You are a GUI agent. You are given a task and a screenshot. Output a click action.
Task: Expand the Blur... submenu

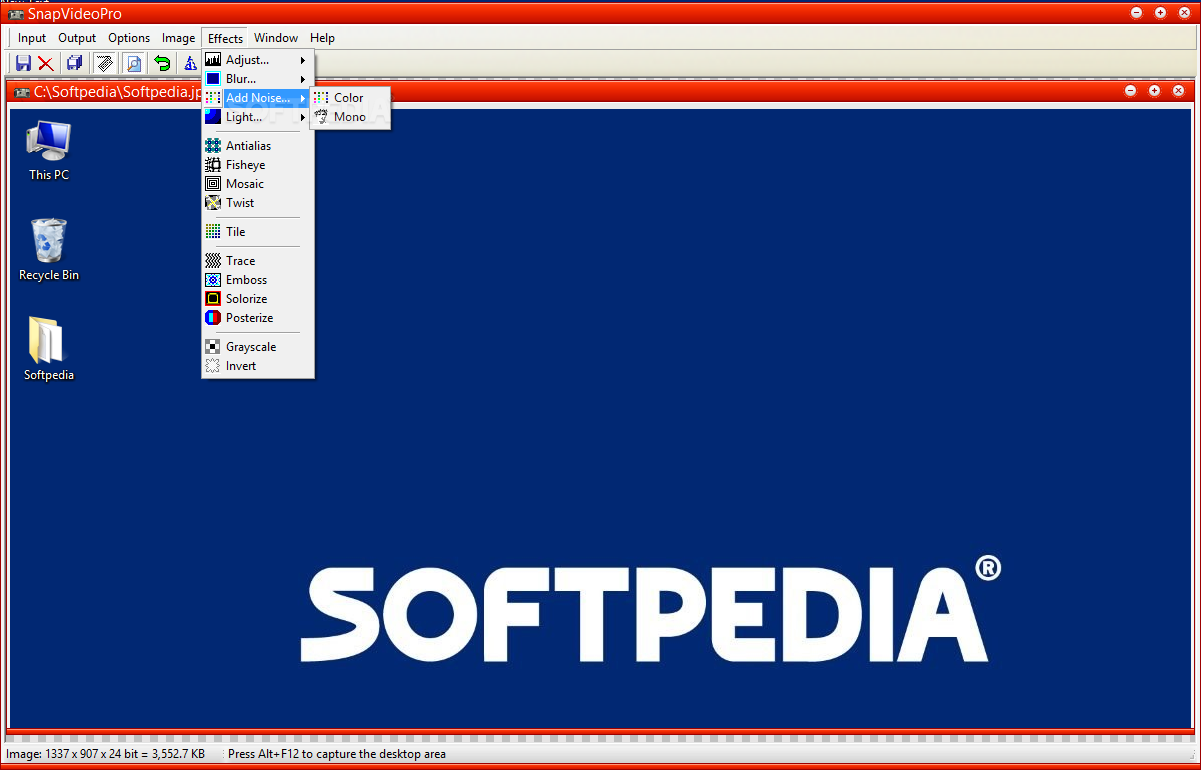coord(258,79)
